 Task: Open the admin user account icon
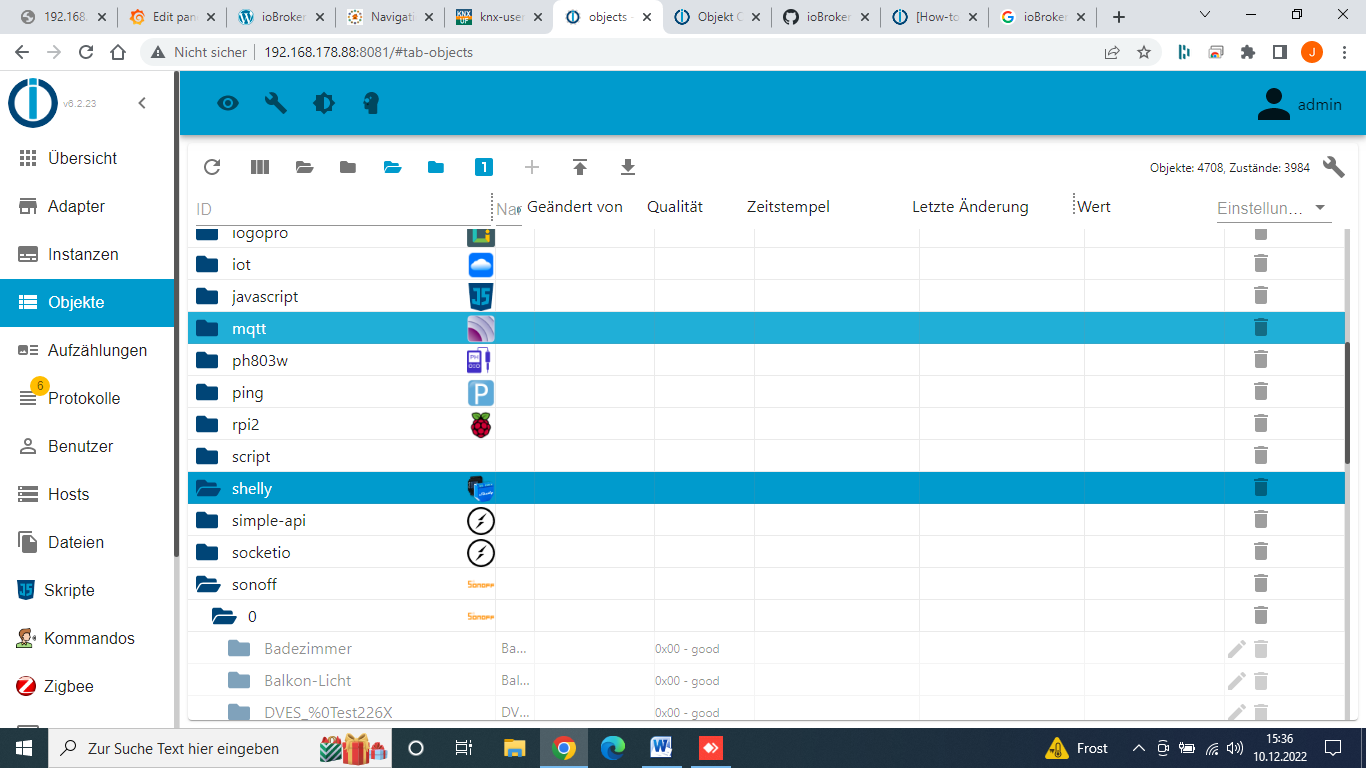(x=1273, y=104)
